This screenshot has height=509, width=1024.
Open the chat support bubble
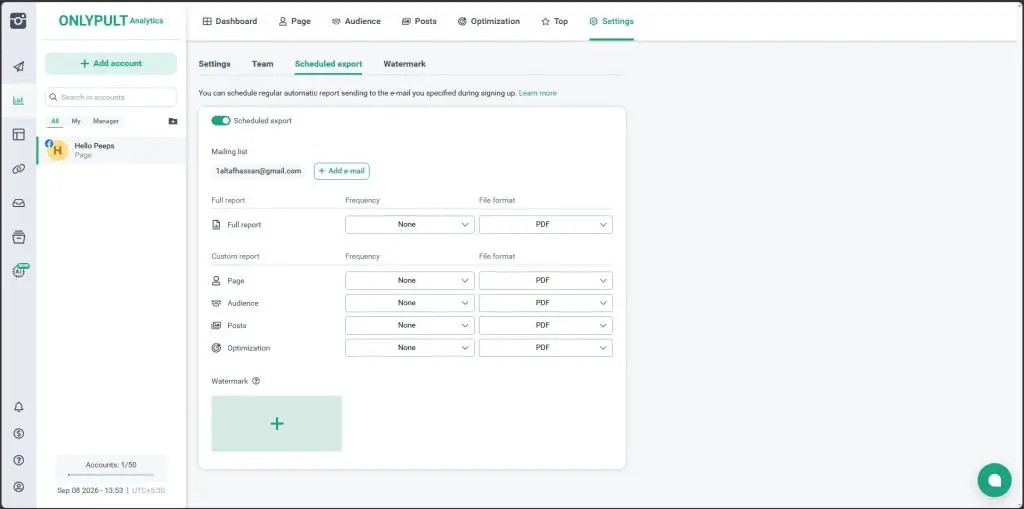(994, 480)
